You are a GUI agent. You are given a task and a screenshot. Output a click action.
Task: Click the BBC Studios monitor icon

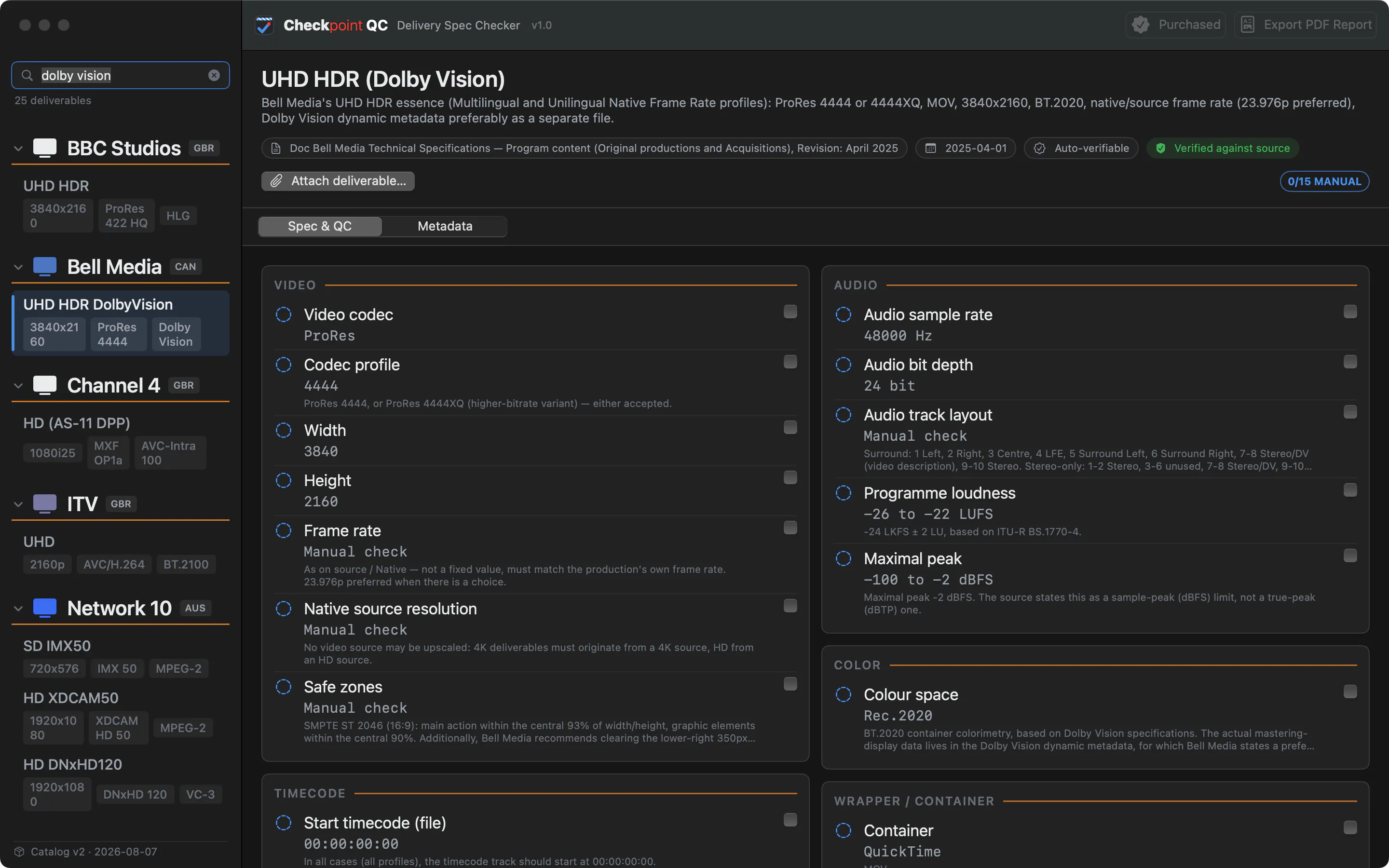[45, 148]
